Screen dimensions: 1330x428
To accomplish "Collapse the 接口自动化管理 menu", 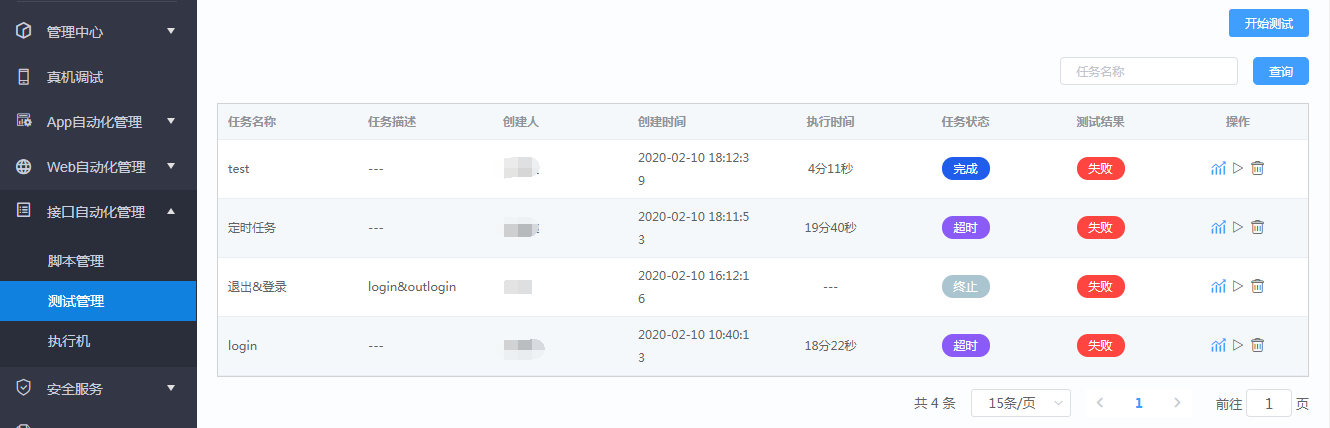I will point(171,211).
